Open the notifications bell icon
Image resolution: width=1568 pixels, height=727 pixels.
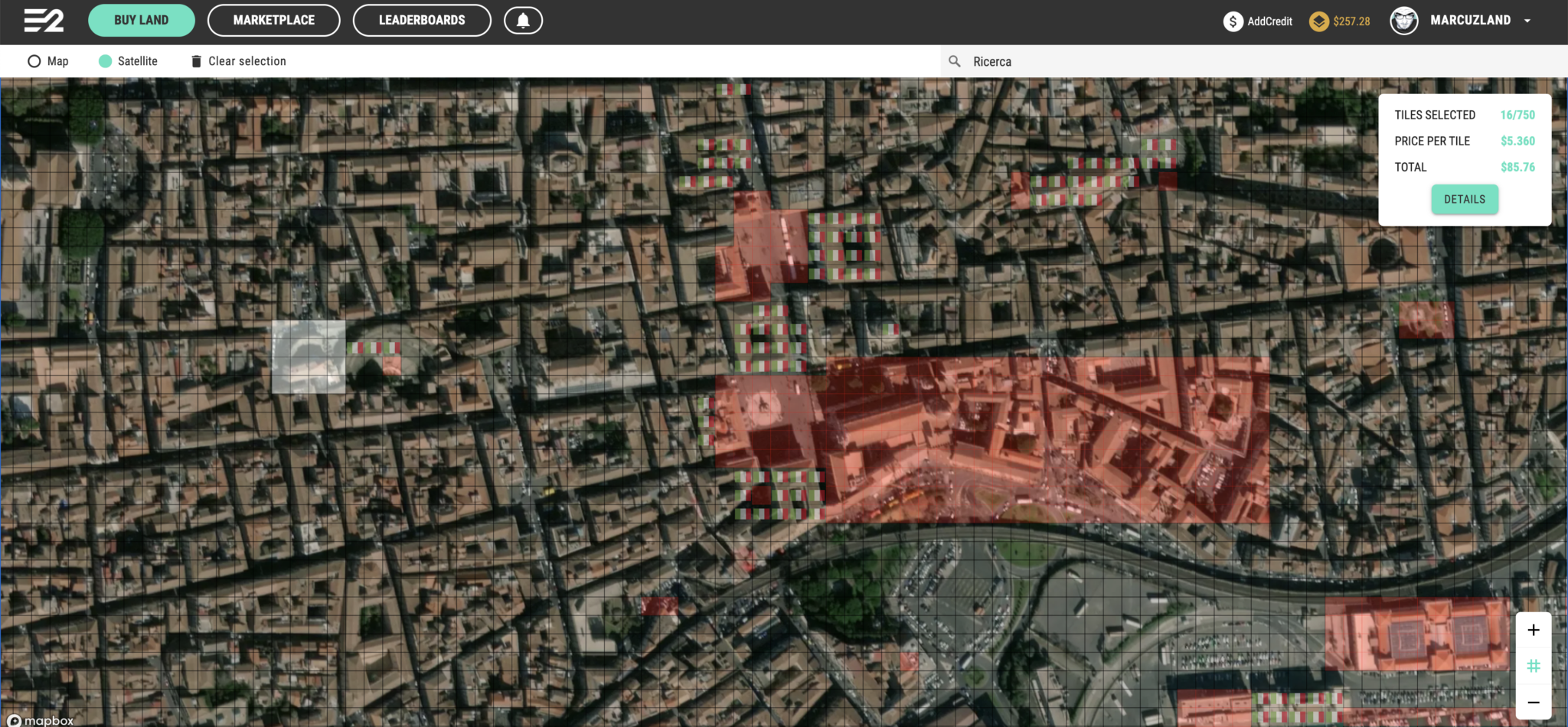[x=523, y=21]
